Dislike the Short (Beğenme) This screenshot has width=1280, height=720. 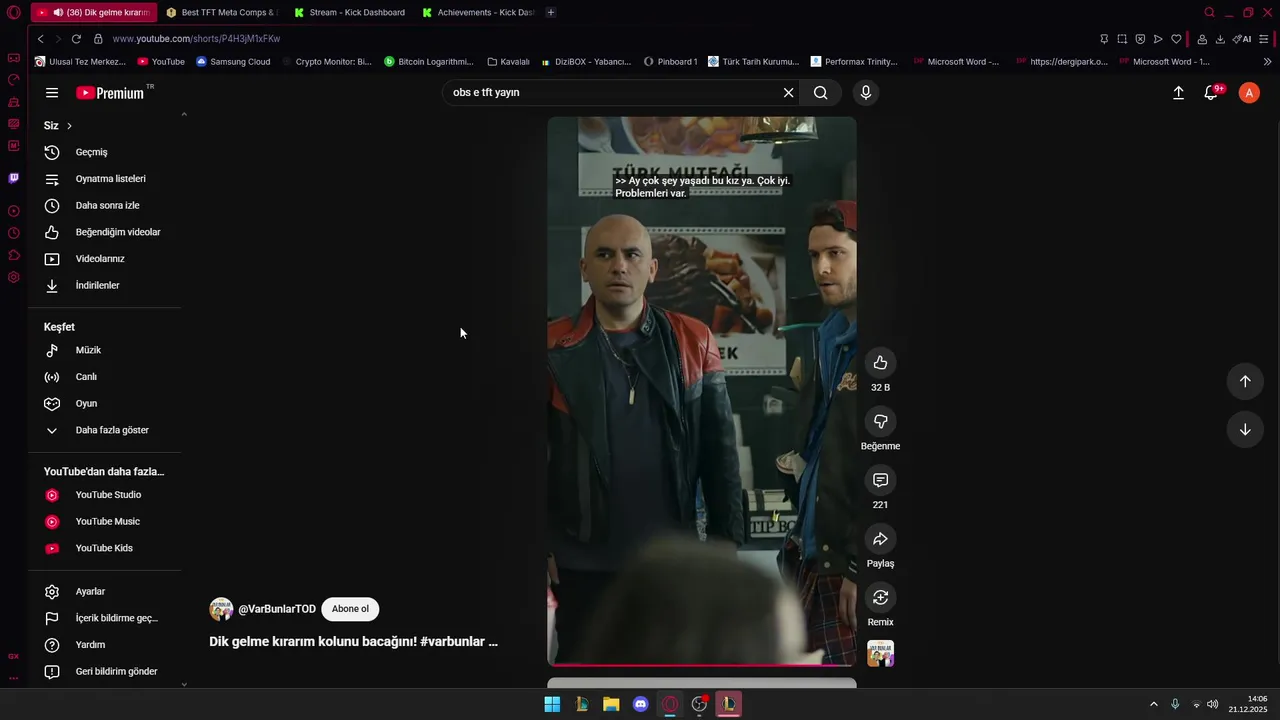coord(880,422)
